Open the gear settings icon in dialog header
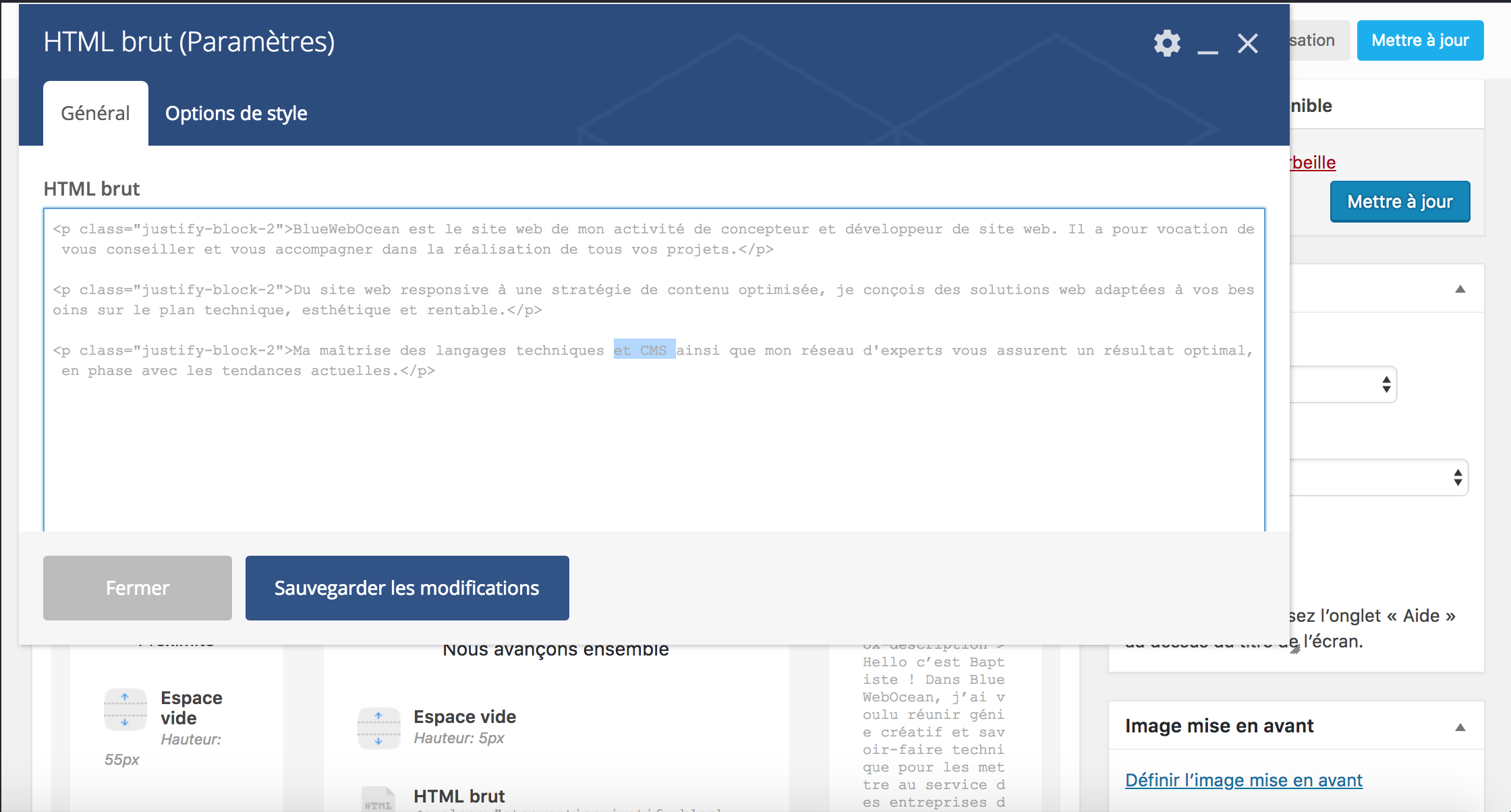Viewport: 1511px width, 812px height. [x=1167, y=43]
